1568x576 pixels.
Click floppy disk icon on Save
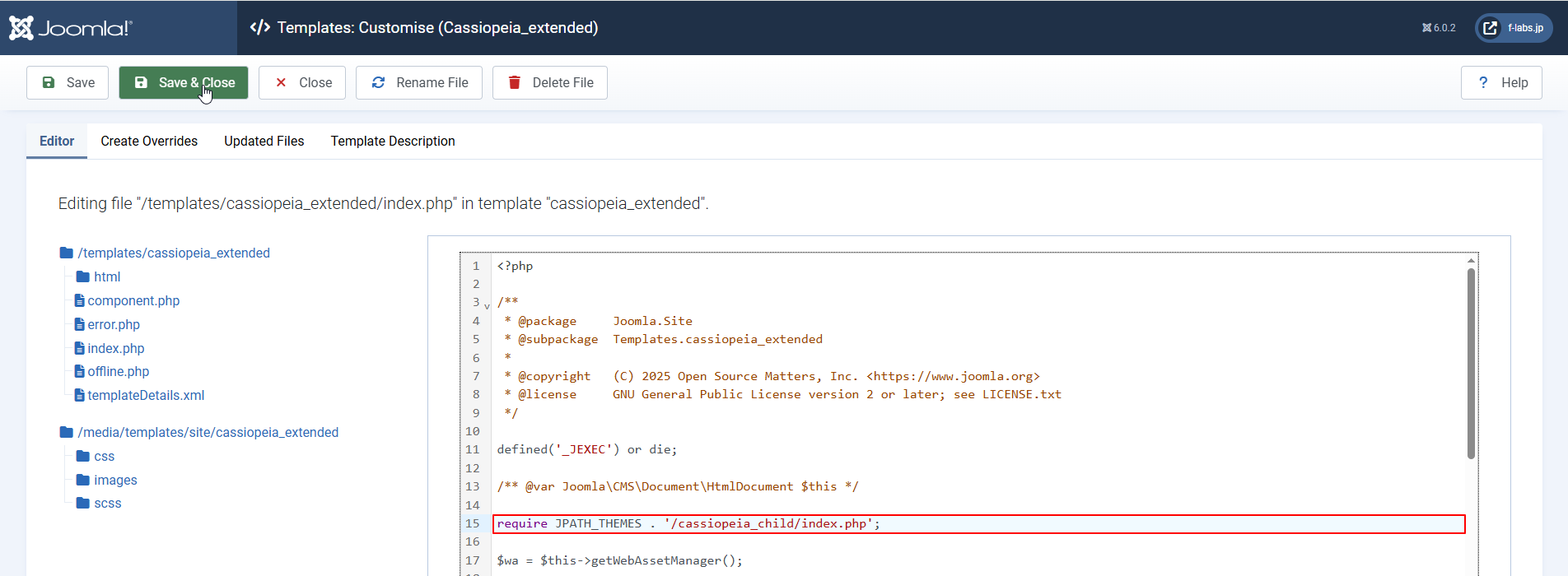49,82
